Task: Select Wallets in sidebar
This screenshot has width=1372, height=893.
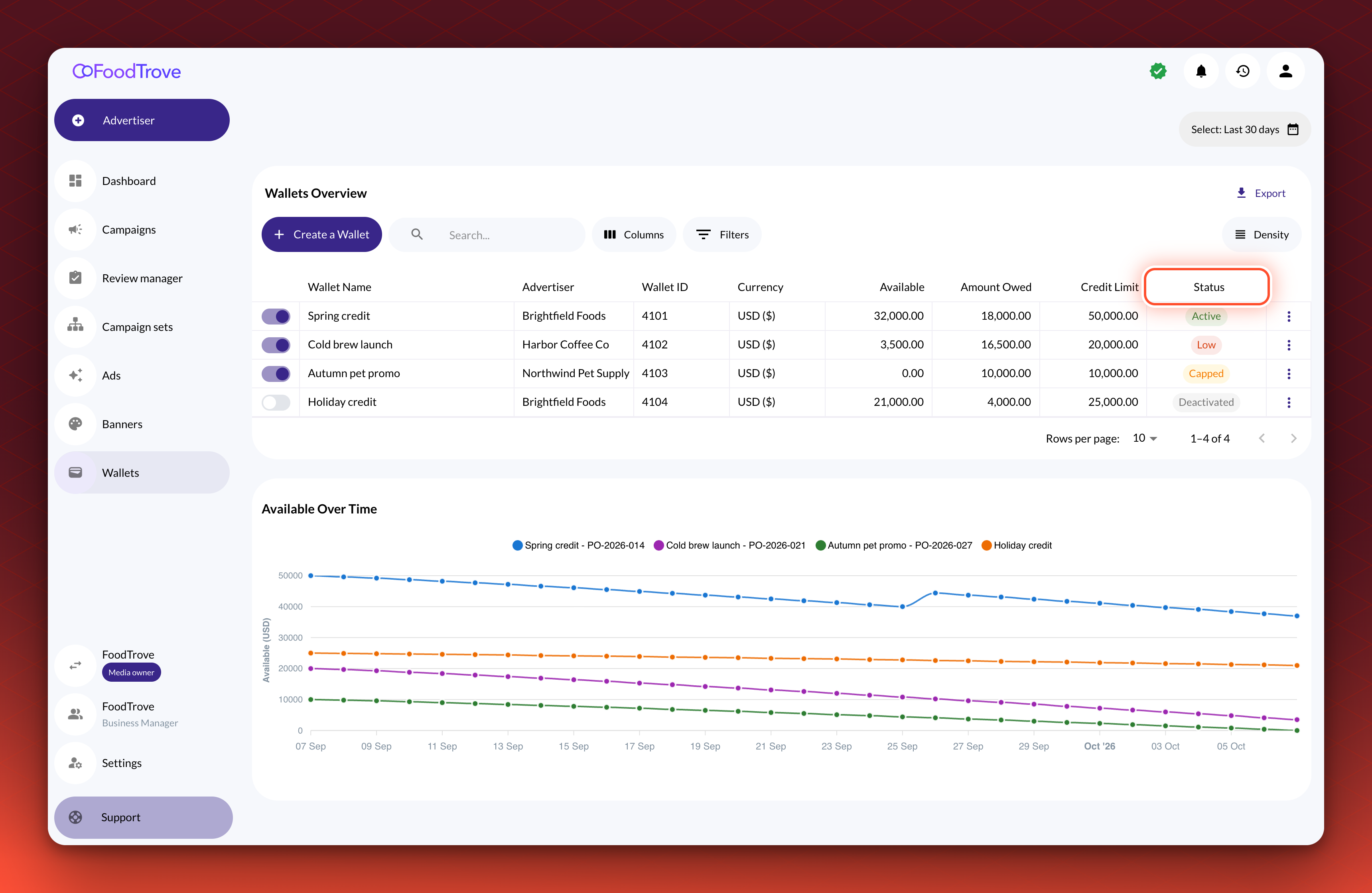Action: coord(142,472)
